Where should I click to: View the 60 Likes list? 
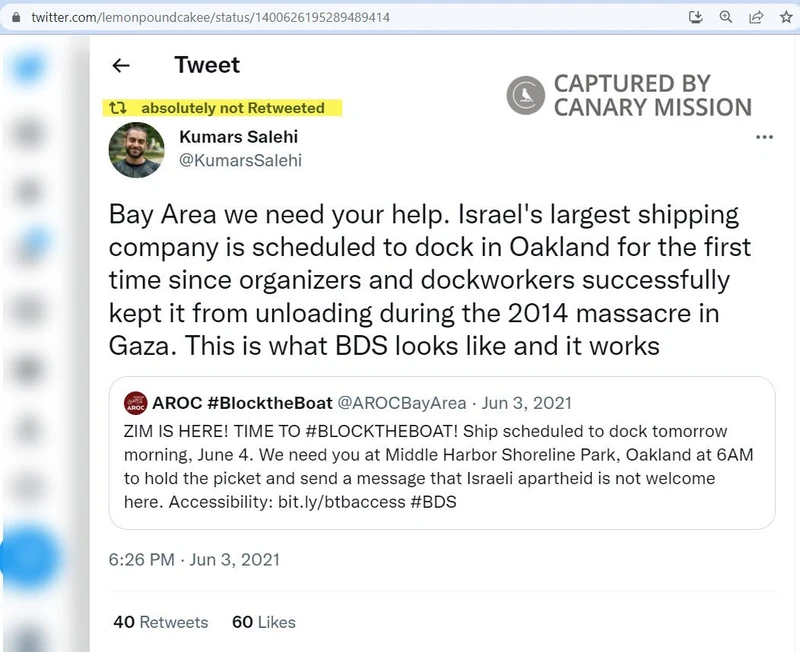264,622
